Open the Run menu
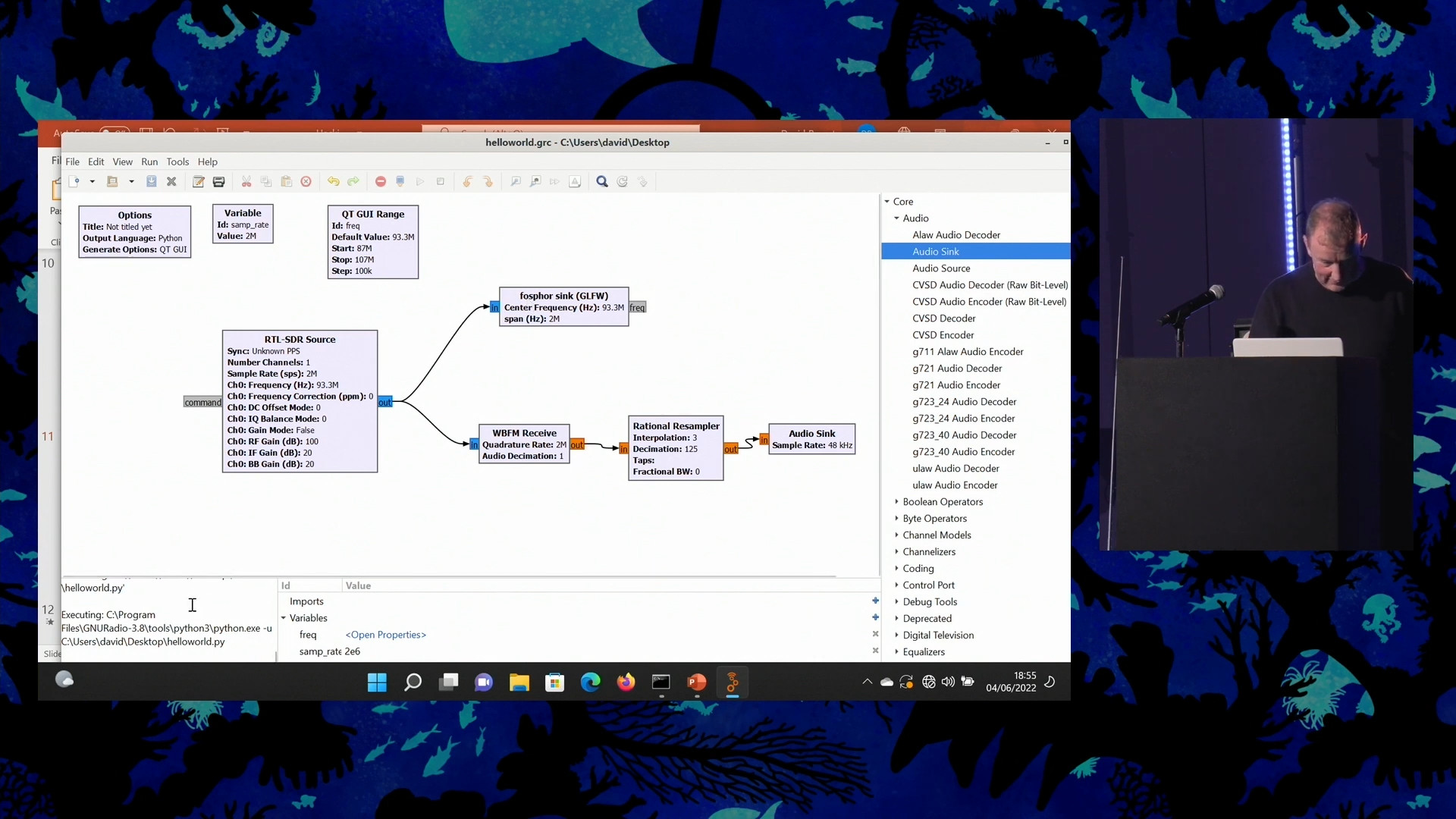The image size is (1456, 819). click(x=149, y=162)
